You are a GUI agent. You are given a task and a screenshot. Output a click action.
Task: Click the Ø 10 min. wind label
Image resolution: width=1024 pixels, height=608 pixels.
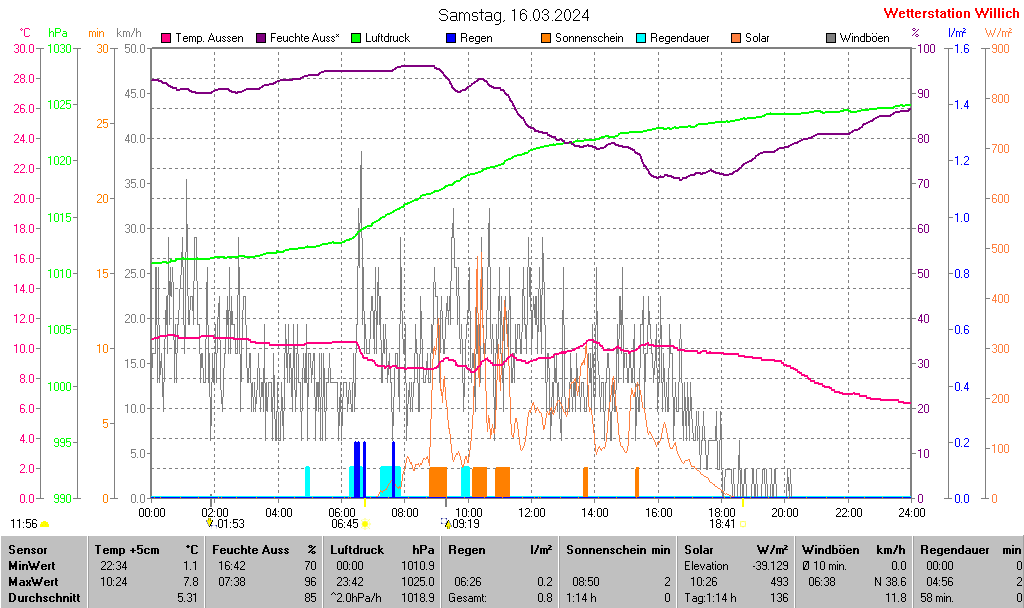coord(824,566)
